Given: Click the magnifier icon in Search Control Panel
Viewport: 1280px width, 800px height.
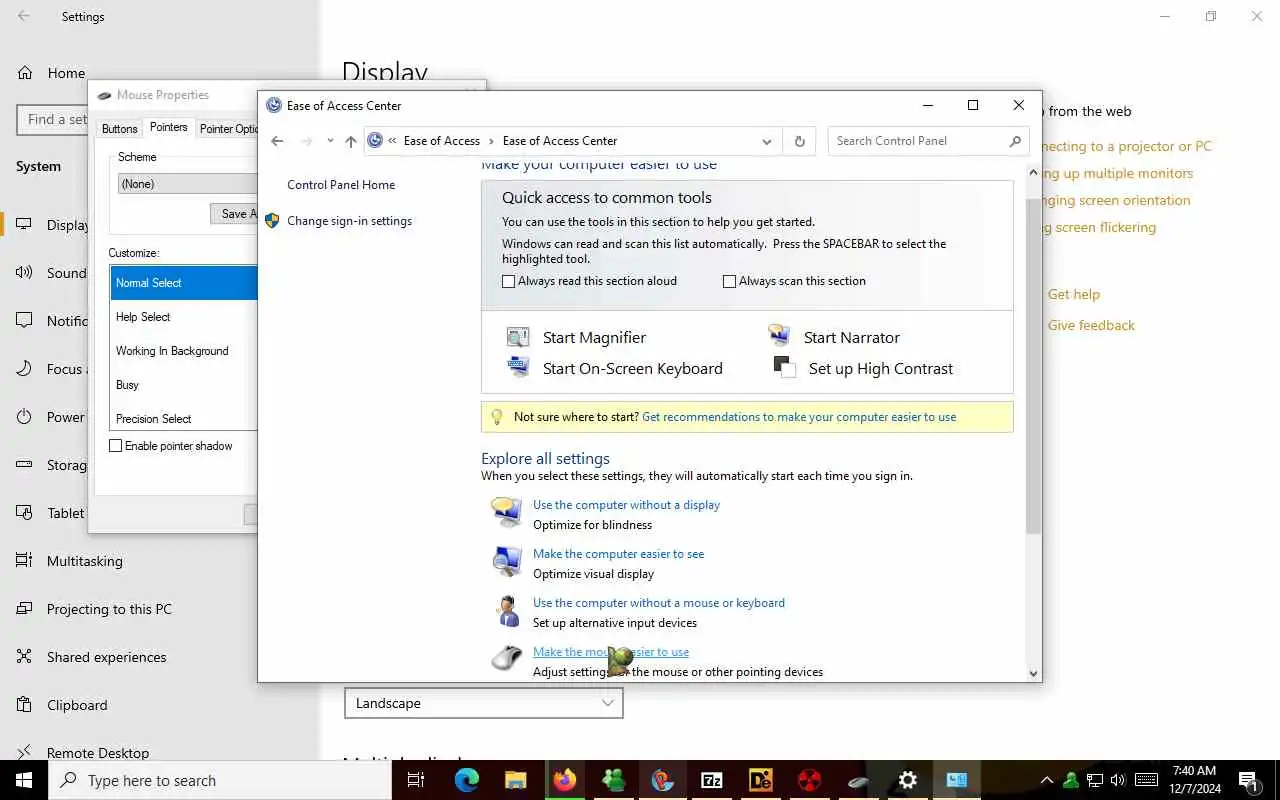Looking at the screenshot, I should tap(1014, 141).
